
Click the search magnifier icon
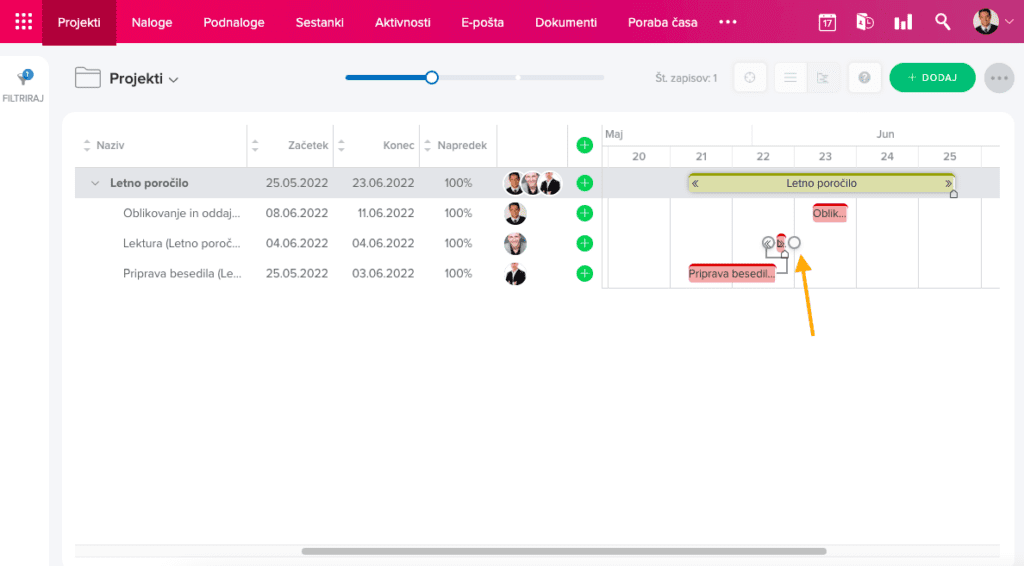tap(942, 22)
